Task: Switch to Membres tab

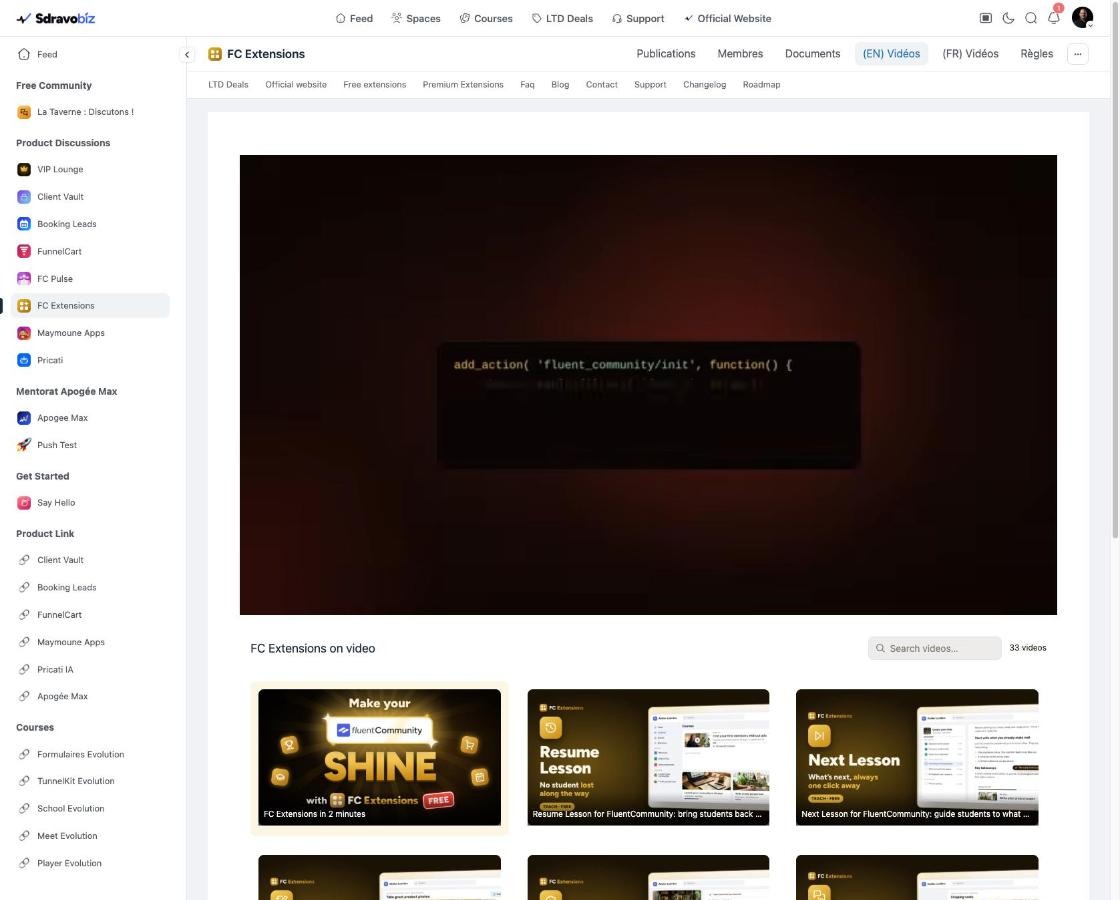Action: tap(740, 54)
